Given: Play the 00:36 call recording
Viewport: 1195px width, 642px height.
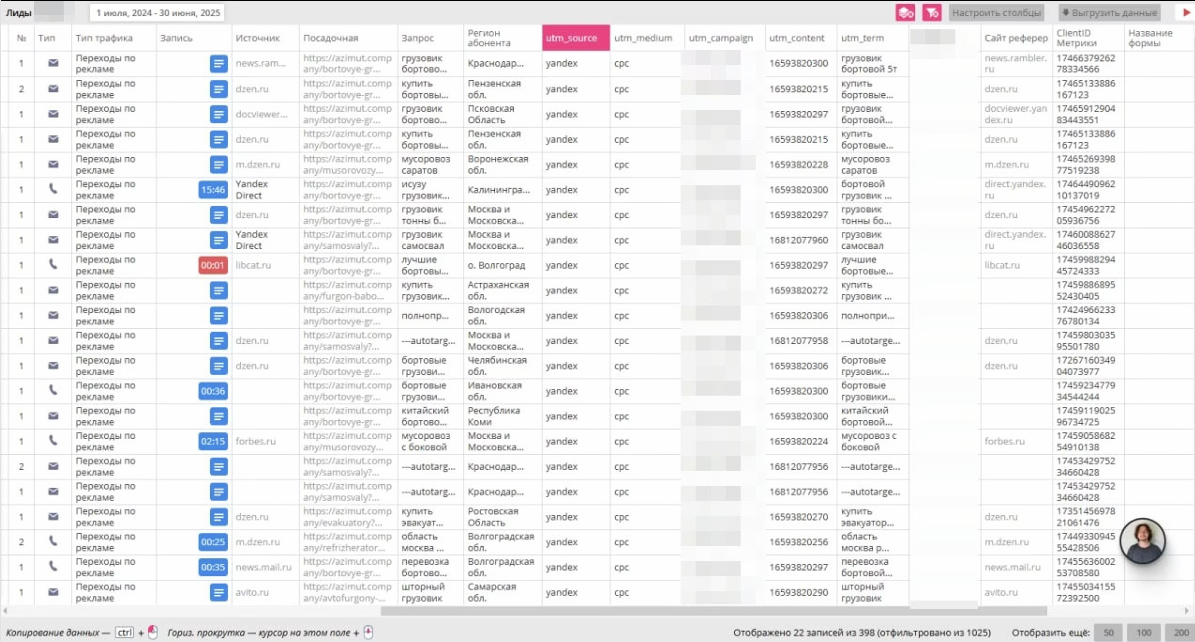Looking at the screenshot, I should click(x=213, y=391).
